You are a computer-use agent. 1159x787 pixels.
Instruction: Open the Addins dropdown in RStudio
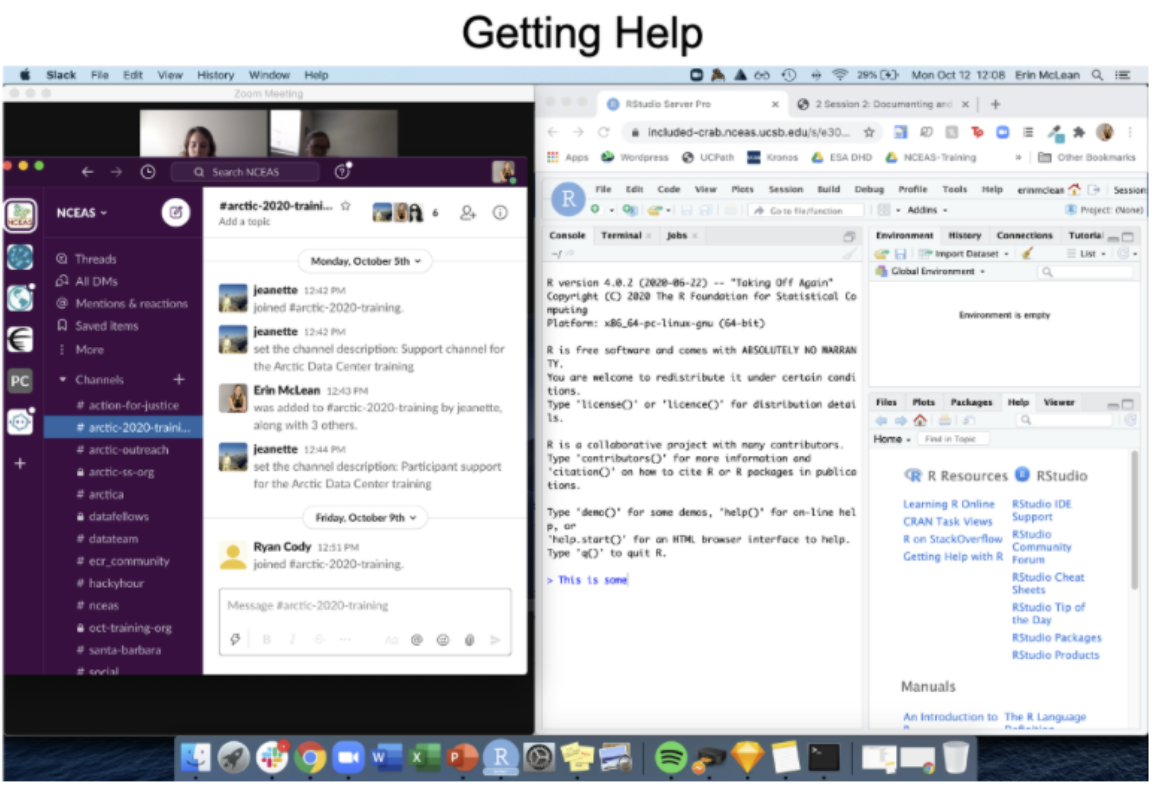pos(927,211)
